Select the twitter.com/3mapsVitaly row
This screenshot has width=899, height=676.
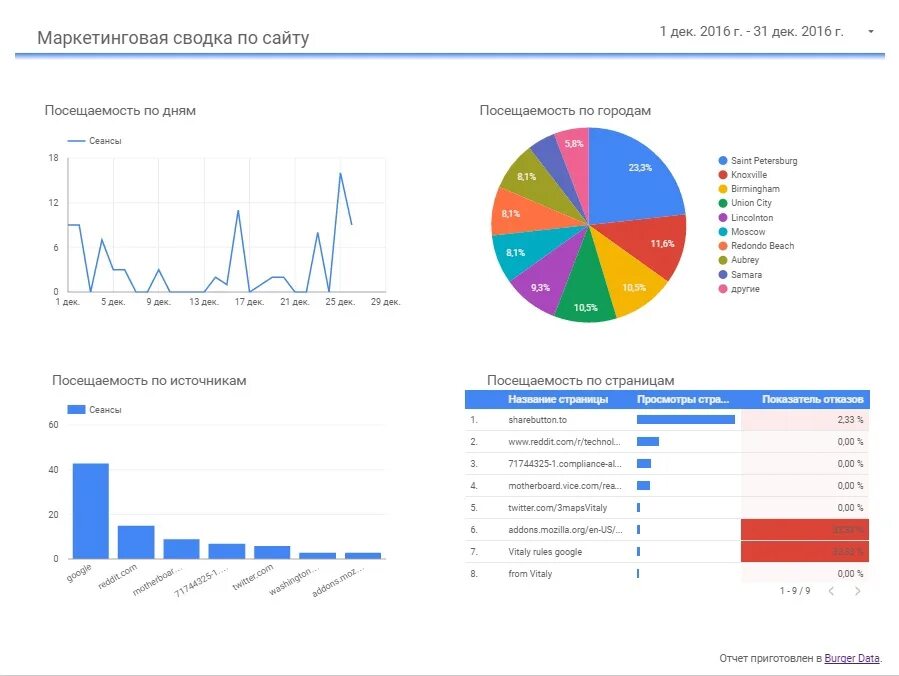point(667,507)
